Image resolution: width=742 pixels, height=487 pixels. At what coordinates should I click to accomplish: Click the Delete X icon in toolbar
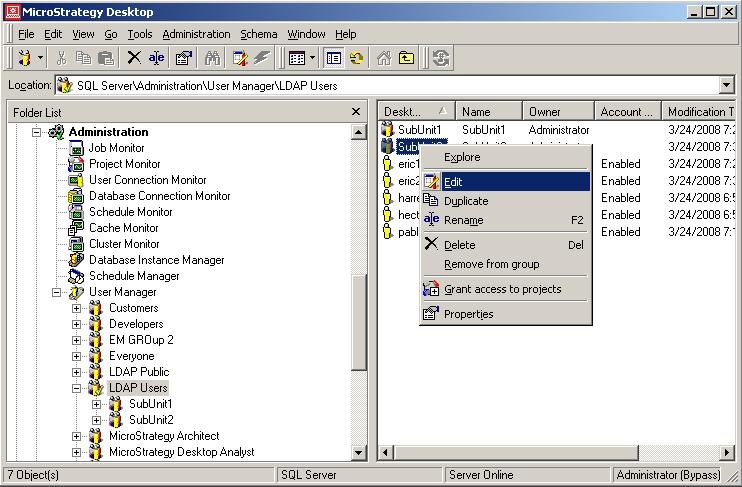coord(134,59)
